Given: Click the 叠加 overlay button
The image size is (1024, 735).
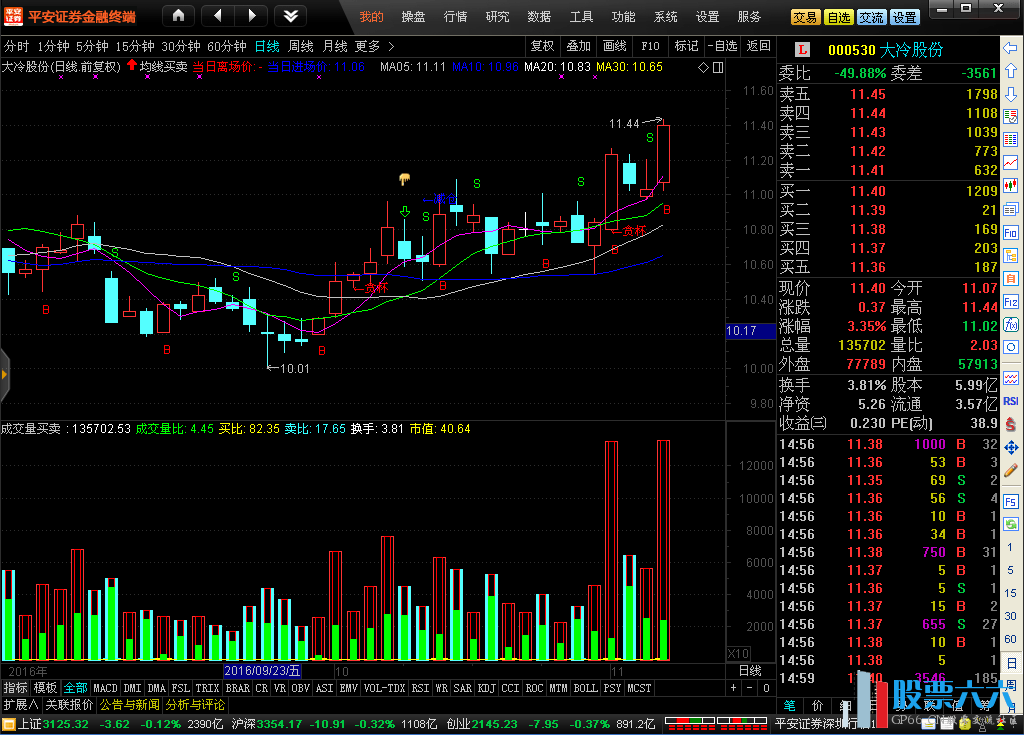Looking at the screenshot, I should click(x=578, y=46).
